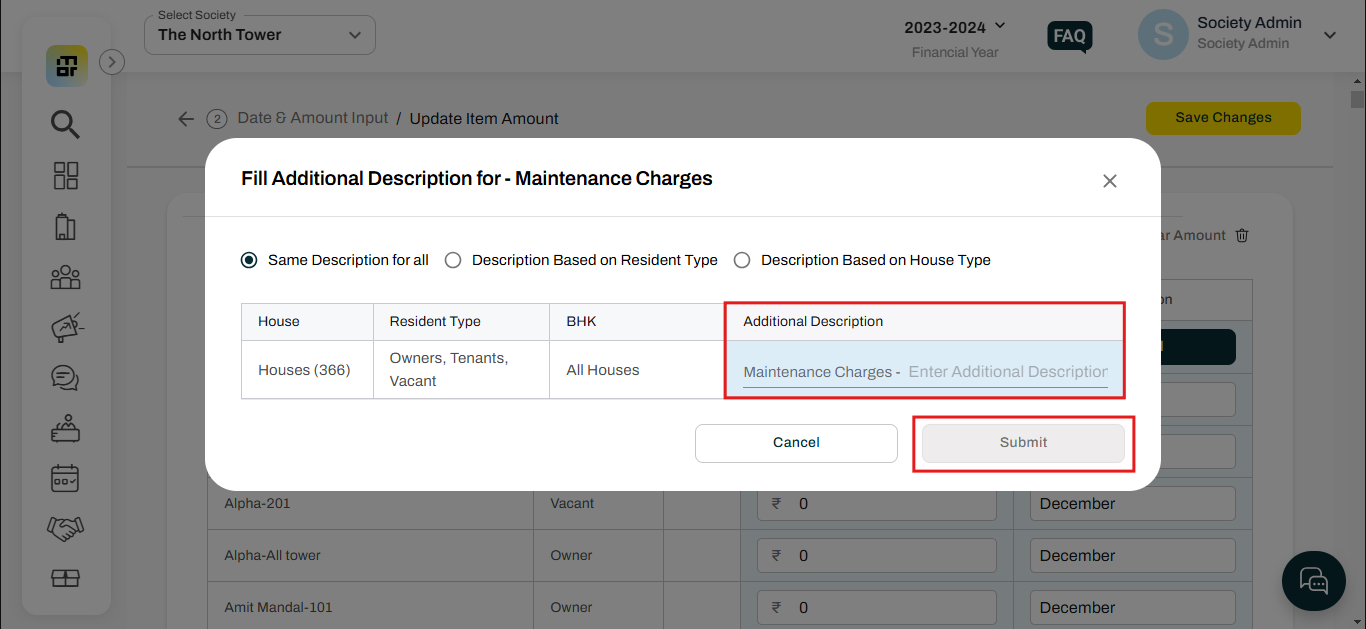Expand the Society Admin profile menu
Viewport: 1366px width, 629px height.
(x=1329, y=35)
